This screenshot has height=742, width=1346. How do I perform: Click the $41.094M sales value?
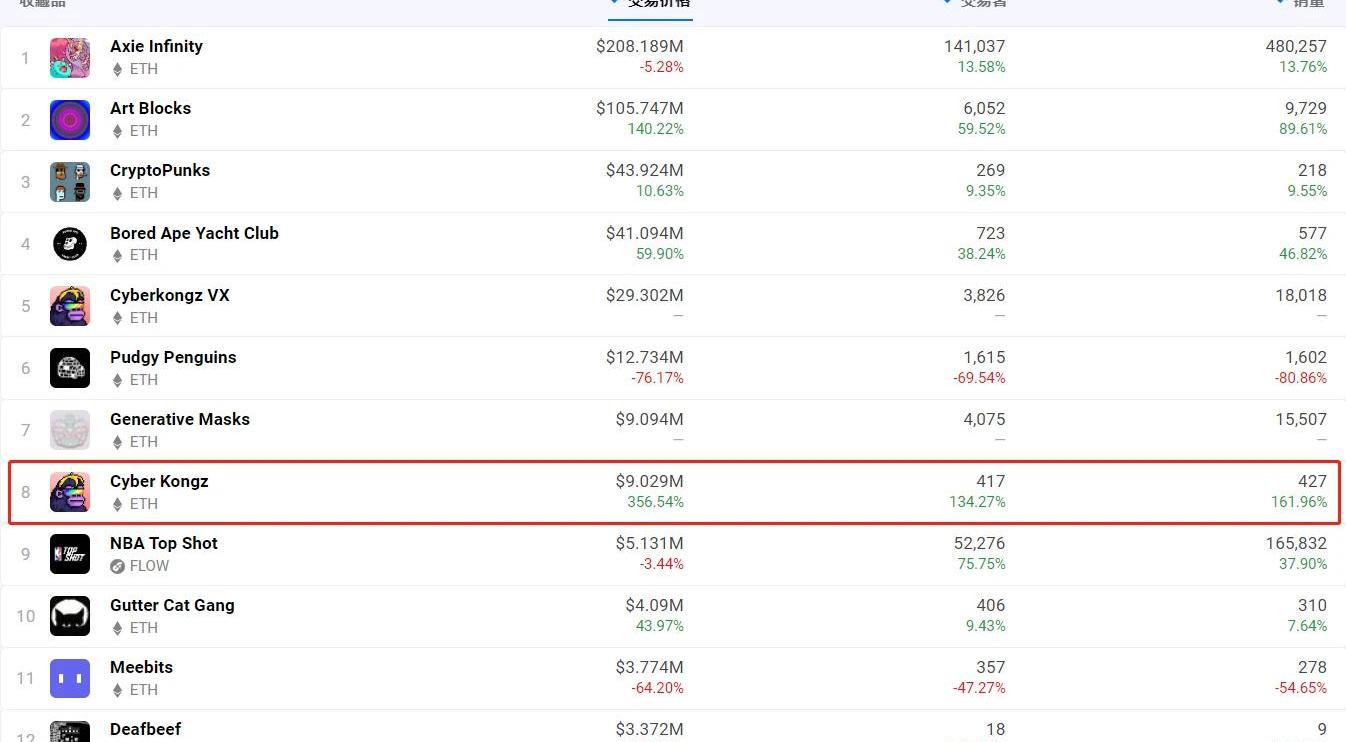point(645,233)
